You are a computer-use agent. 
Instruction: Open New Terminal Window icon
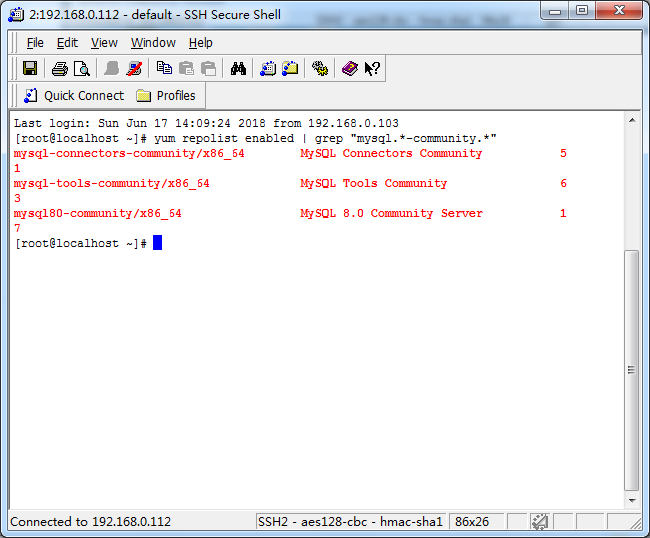268,68
